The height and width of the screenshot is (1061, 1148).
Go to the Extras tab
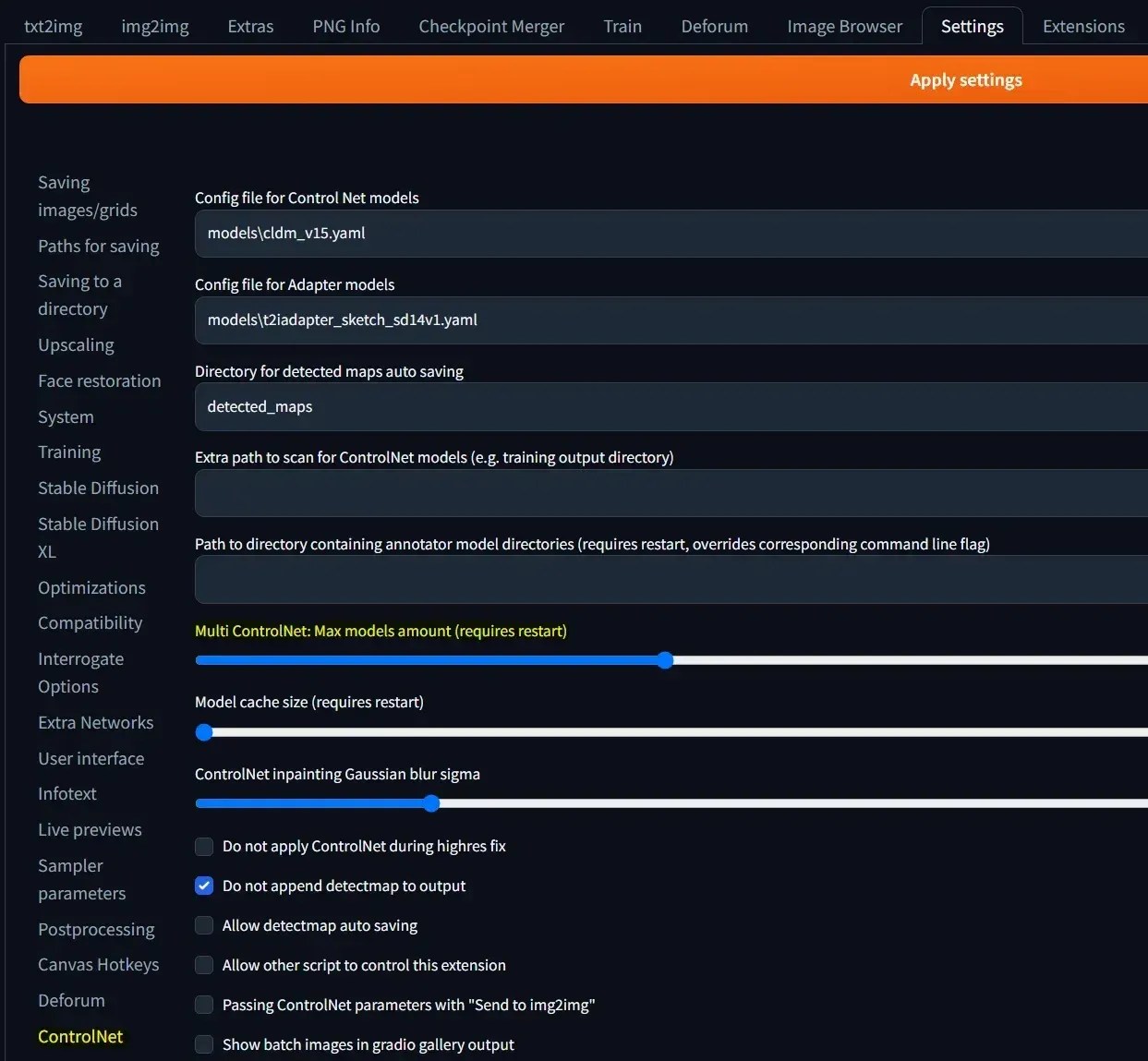pyautogui.click(x=250, y=26)
